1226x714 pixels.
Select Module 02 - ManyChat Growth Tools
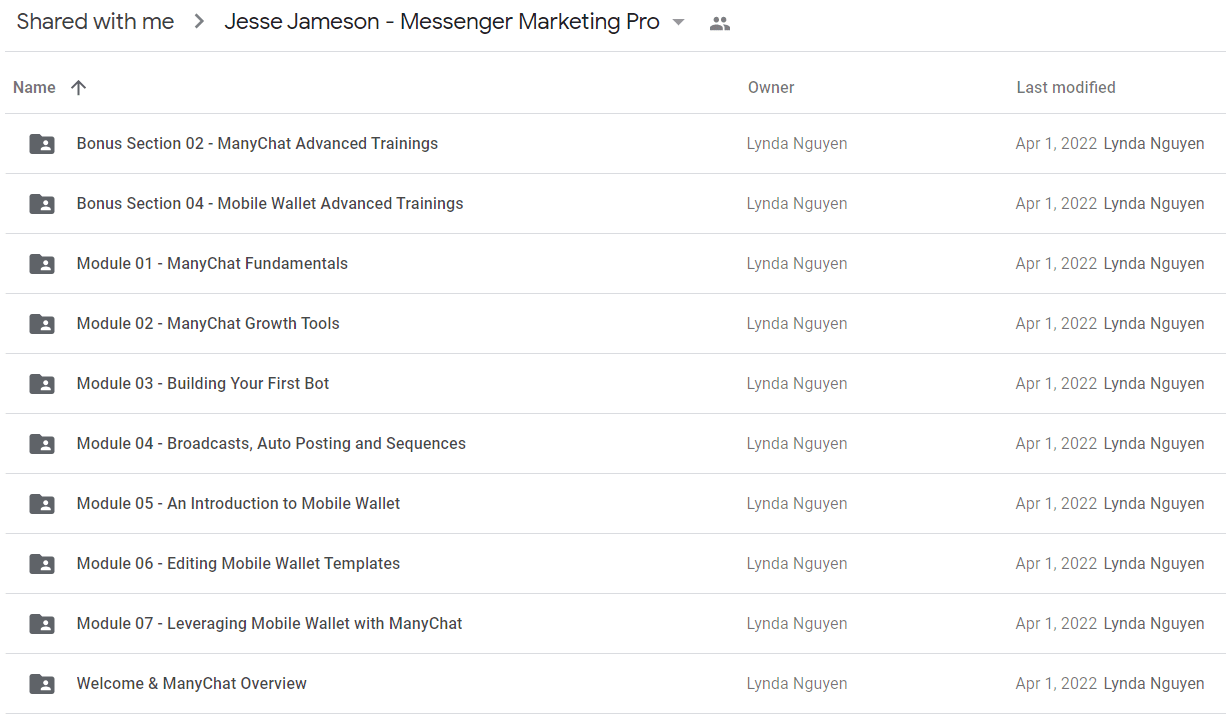tap(208, 323)
